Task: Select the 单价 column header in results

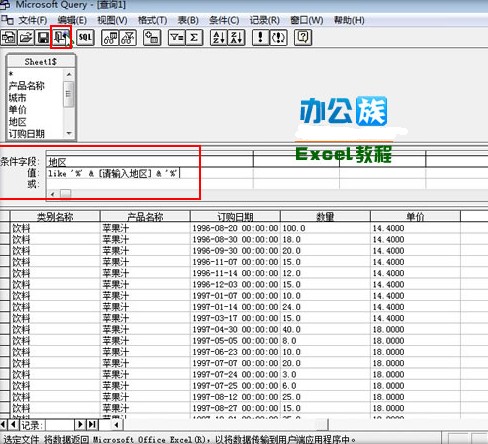Action: pyautogui.click(x=415, y=217)
